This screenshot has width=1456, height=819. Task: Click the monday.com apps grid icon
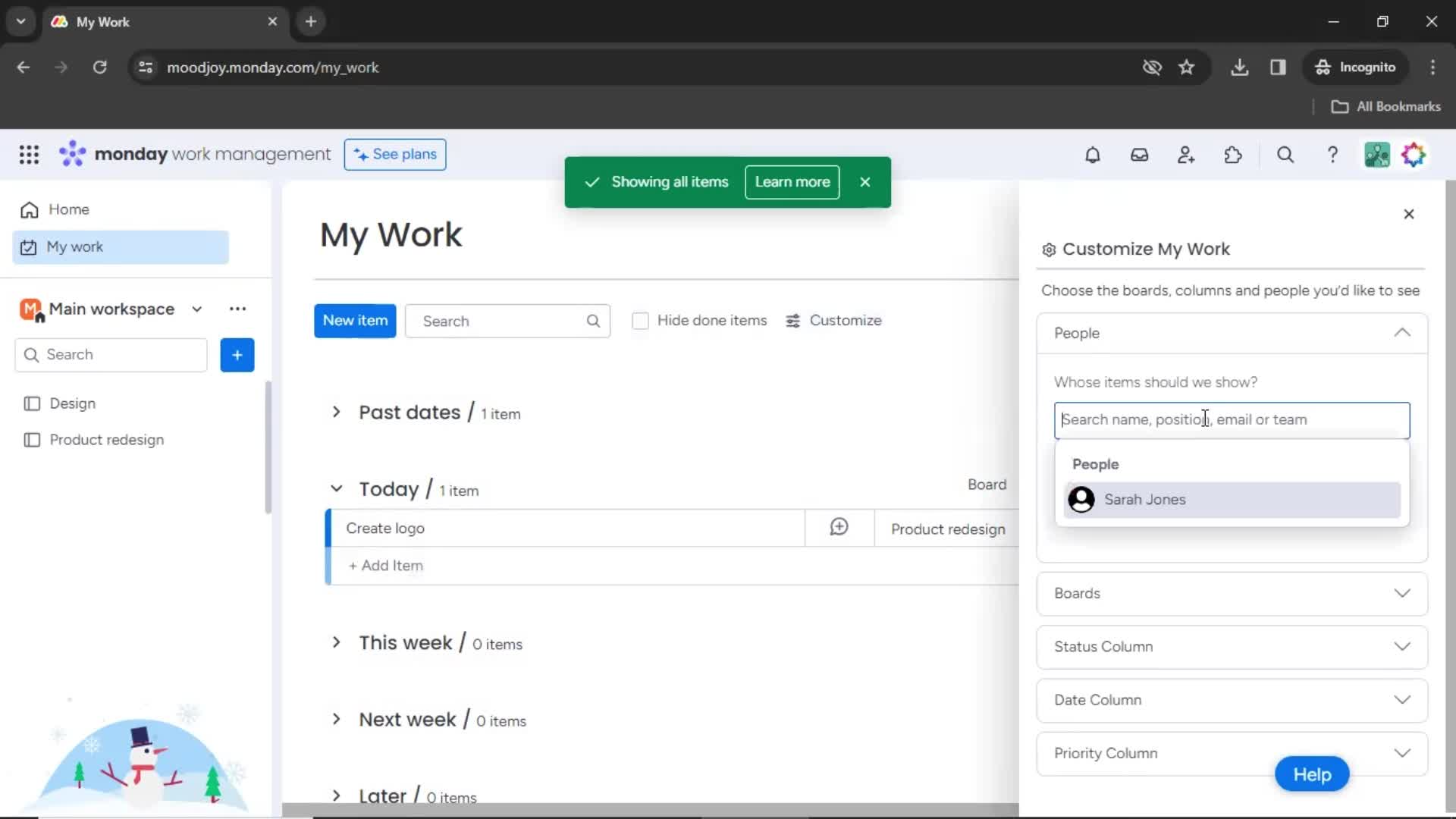click(29, 155)
